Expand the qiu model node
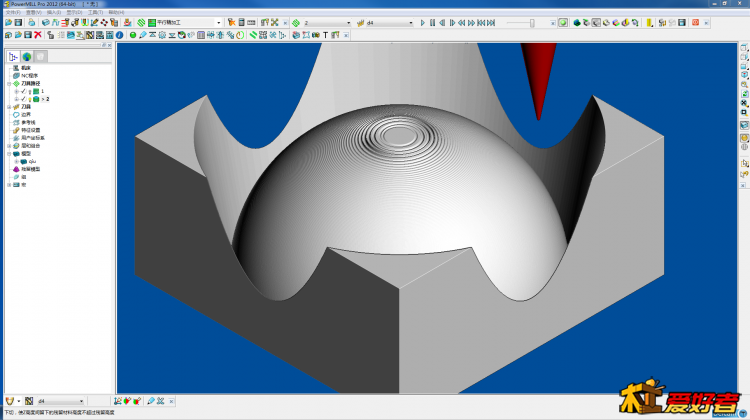Image resolution: width=750 pixels, height=420 pixels. coord(16,161)
